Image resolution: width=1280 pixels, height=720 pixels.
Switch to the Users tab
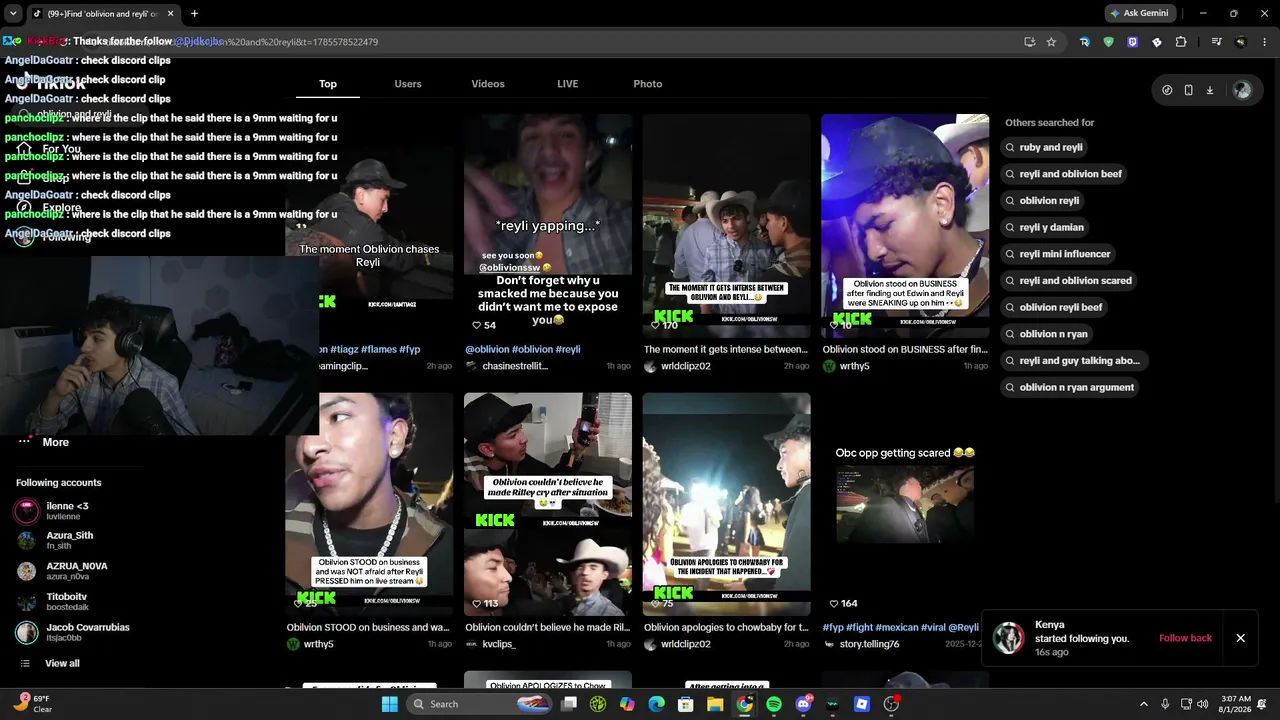point(408,84)
